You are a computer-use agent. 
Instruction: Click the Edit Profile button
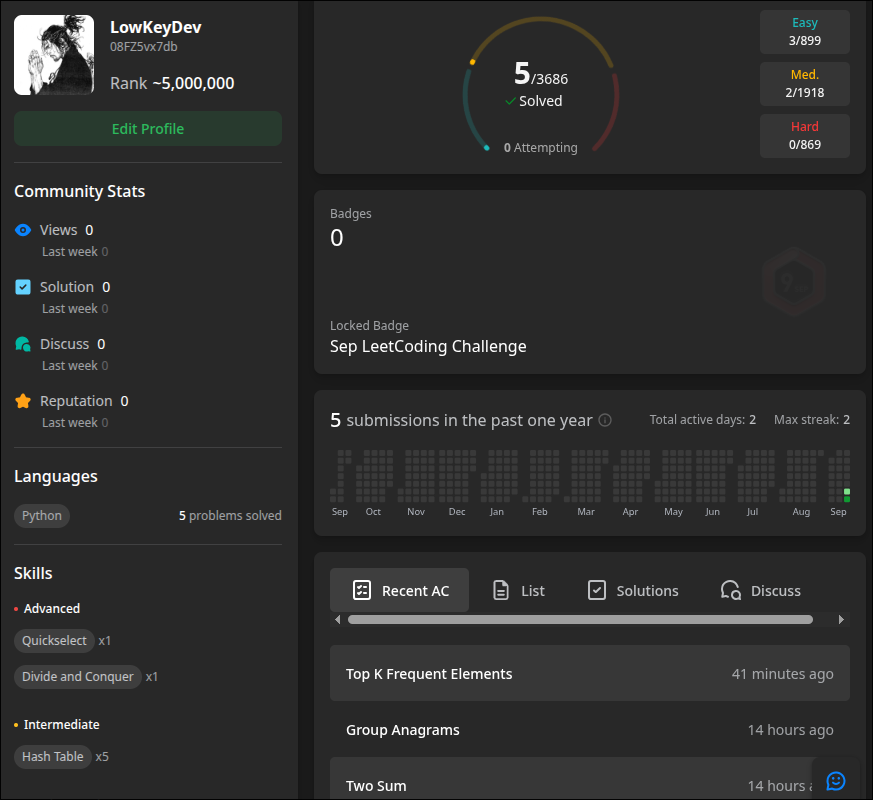(x=148, y=129)
